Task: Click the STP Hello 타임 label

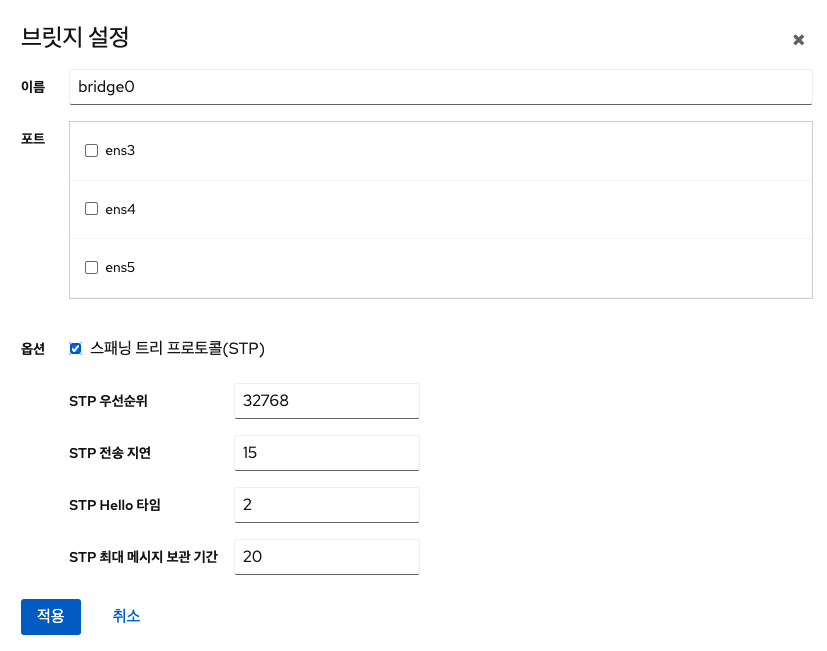Action: 115,505
